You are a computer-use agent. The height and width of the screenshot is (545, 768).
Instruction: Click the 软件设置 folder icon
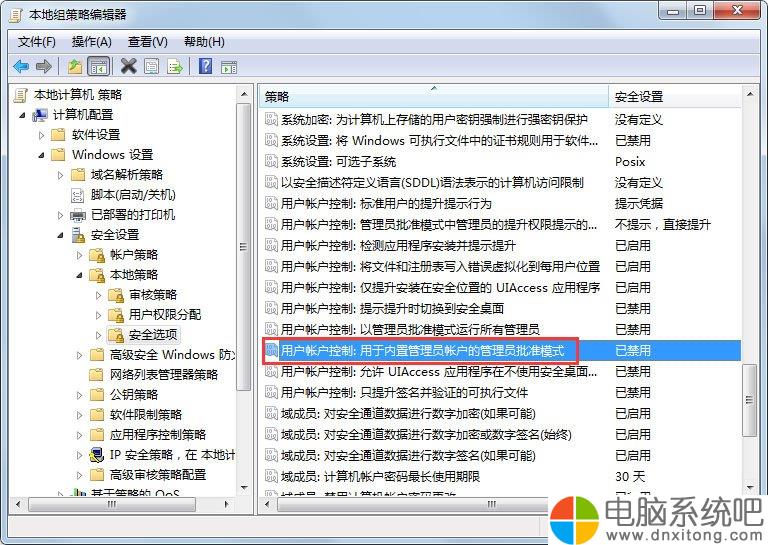[x=58, y=135]
